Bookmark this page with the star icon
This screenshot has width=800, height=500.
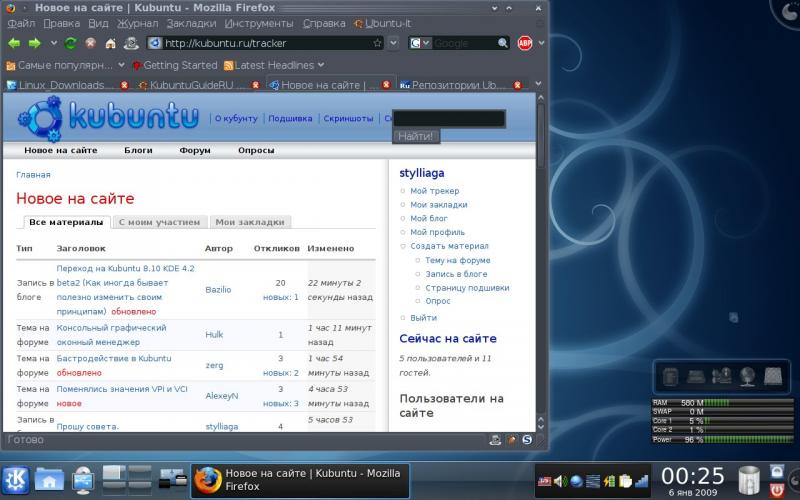click(x=377, y=43)
